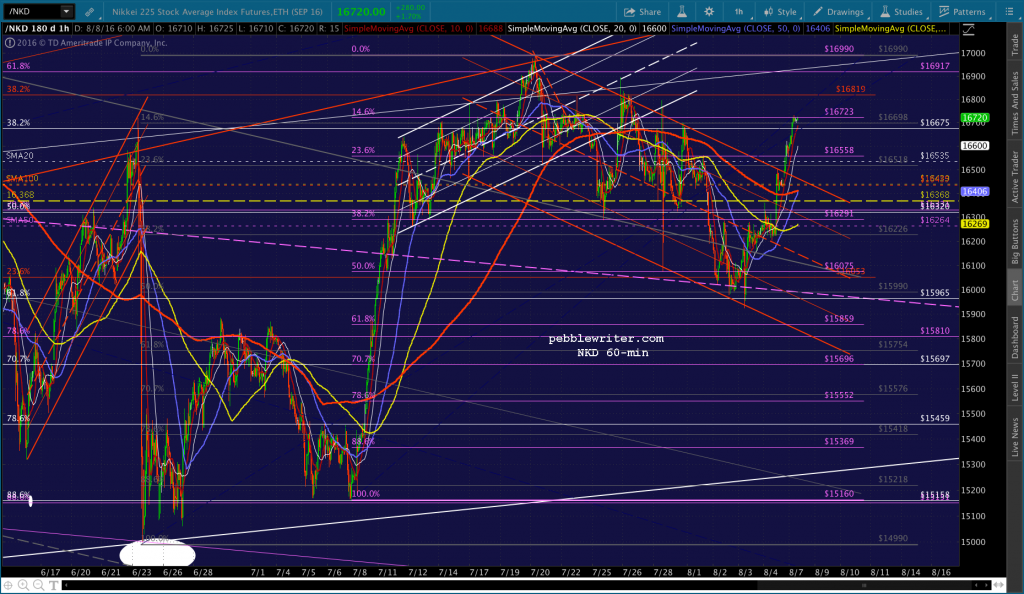Click the zoom out magnifier icon
The image size is (1024, 594).
[39, 586]
